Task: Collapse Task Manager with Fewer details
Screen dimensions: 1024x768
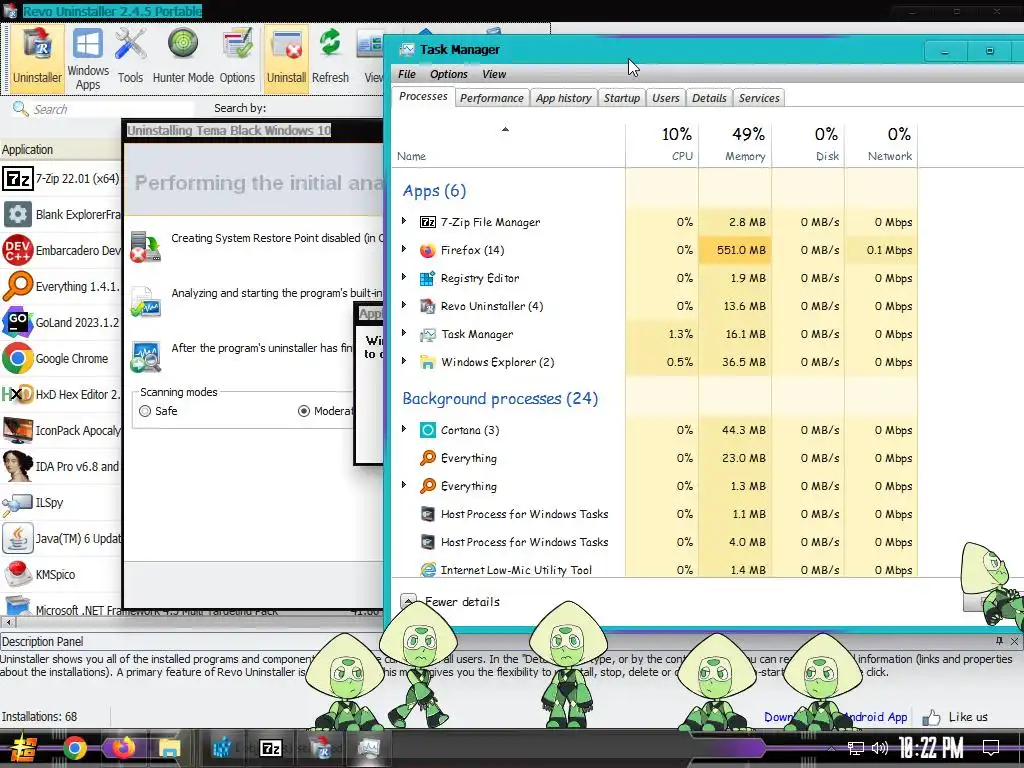Action: (450, 601)
